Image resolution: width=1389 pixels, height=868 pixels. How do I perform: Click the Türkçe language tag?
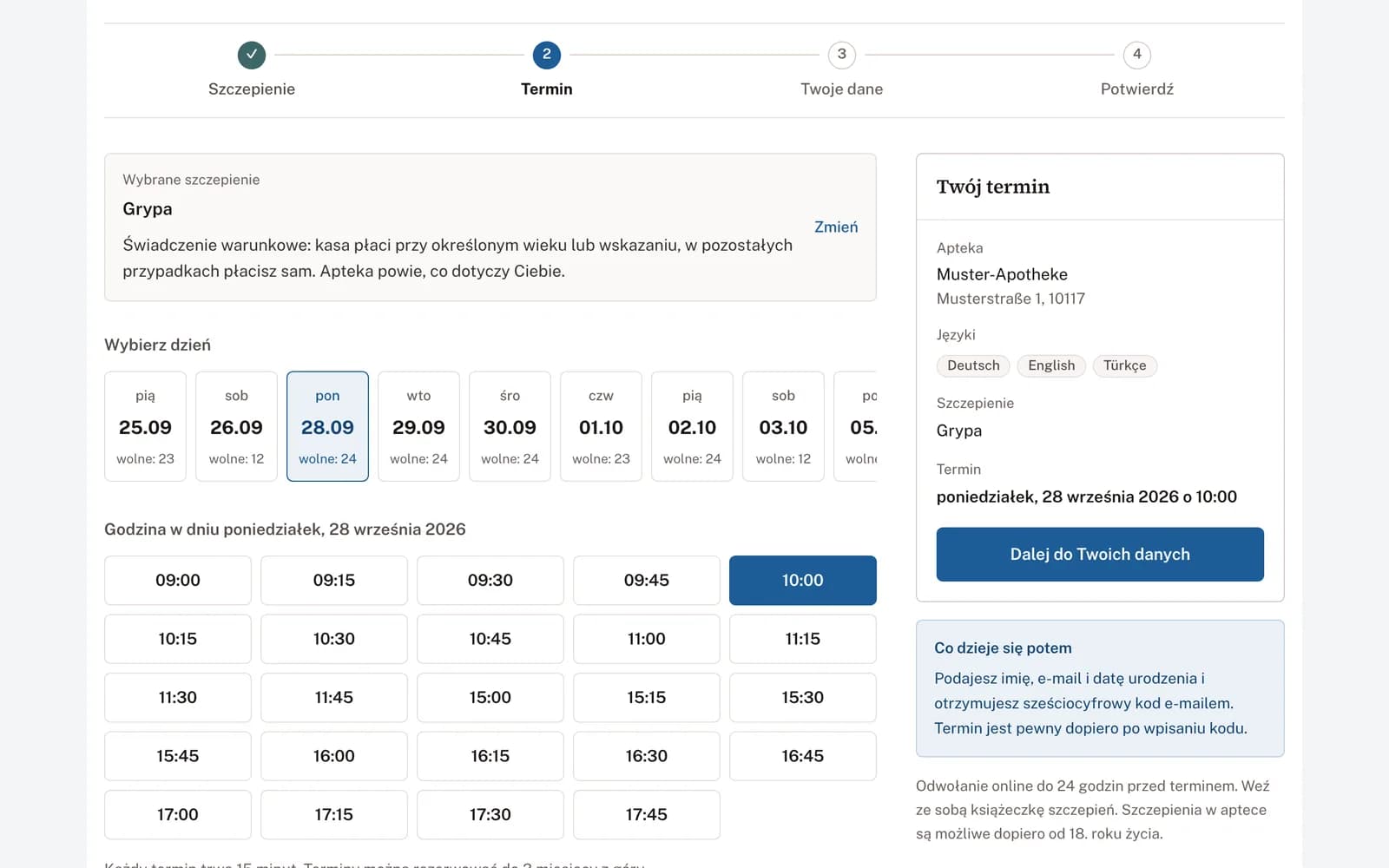point(1124,365)
